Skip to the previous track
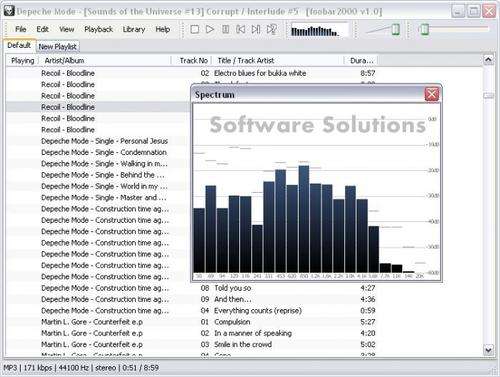500x377 pixels. pyautogui.click(x=241, y=30)
